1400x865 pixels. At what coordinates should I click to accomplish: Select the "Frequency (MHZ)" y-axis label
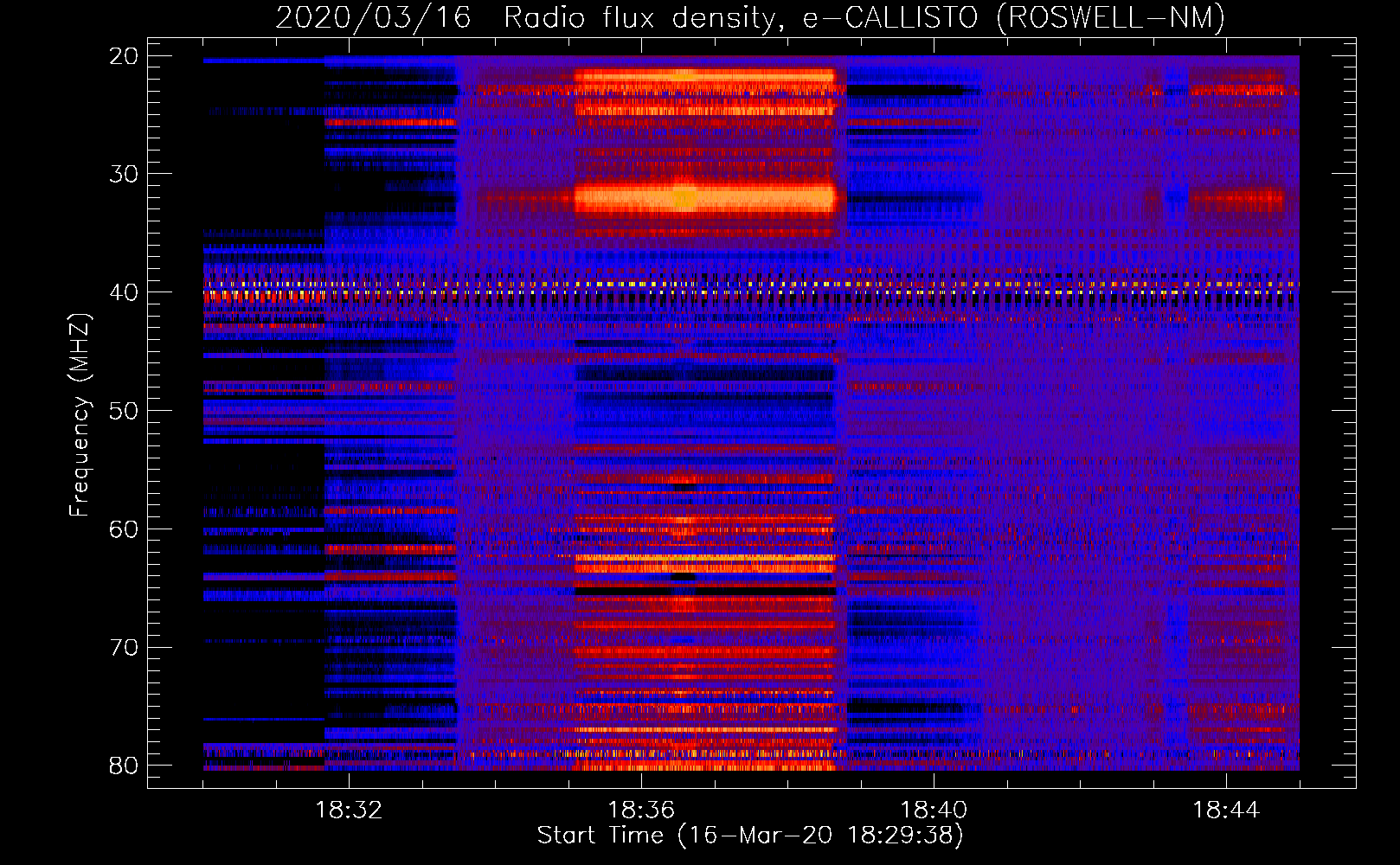point(79,415)
